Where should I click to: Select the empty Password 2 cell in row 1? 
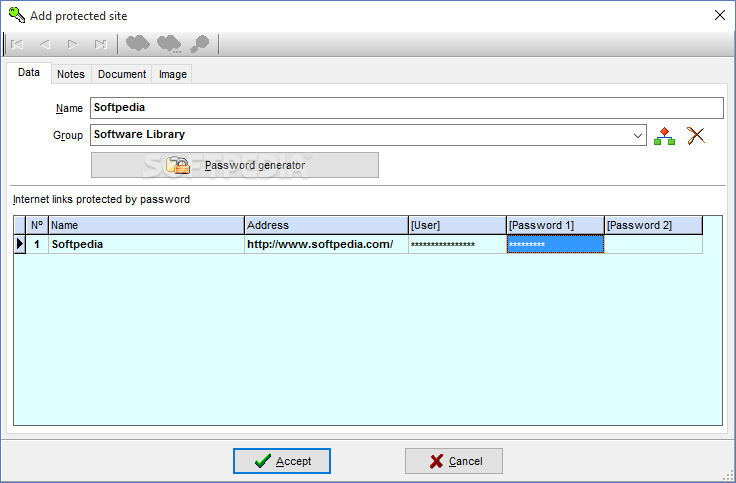654,244
